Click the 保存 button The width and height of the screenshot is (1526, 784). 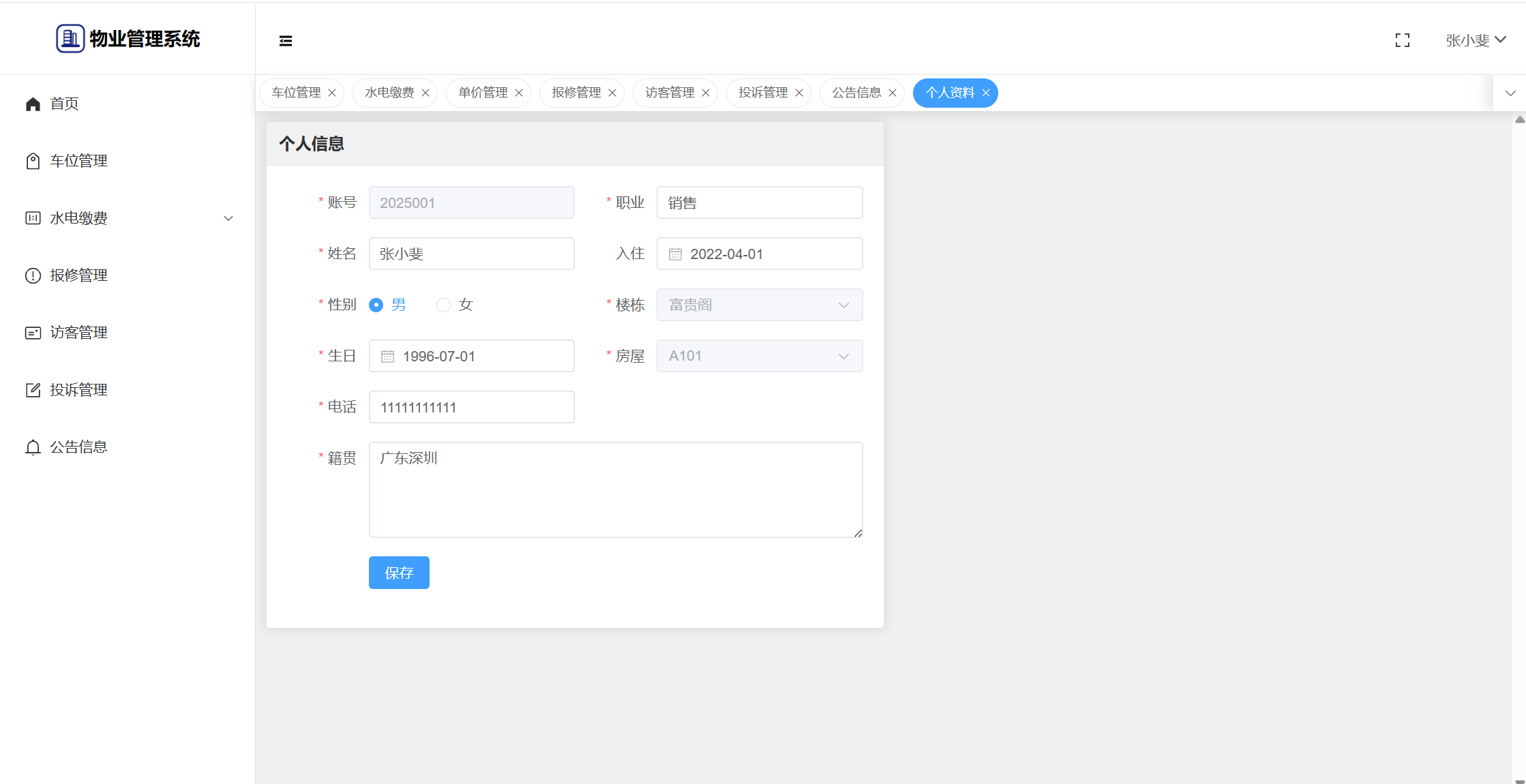[x=399, y=573]
